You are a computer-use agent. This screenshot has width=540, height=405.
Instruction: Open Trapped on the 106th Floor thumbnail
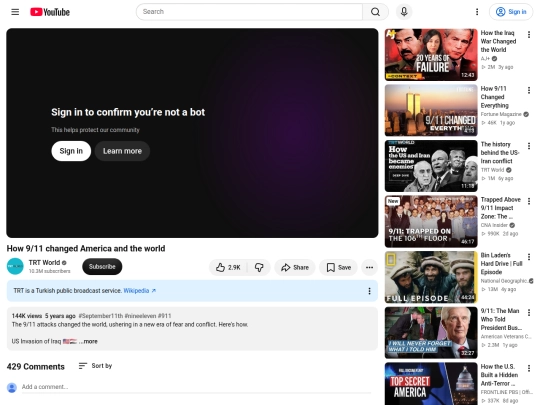pos(431,221)
